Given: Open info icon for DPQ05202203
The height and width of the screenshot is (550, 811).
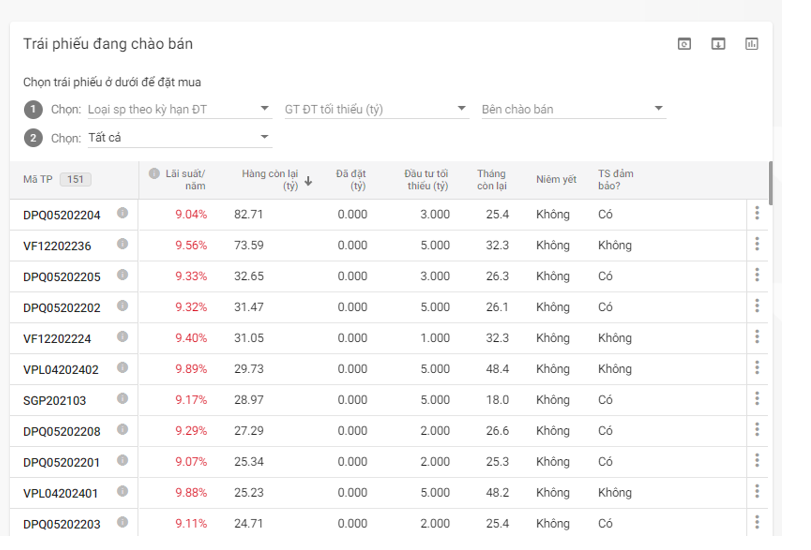Looking at the screenshot, I should click(x=123, y=522).
